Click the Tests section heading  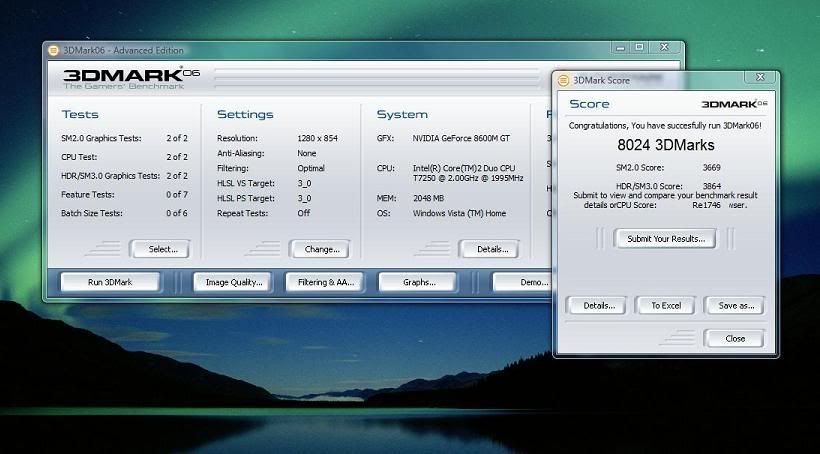80,115
